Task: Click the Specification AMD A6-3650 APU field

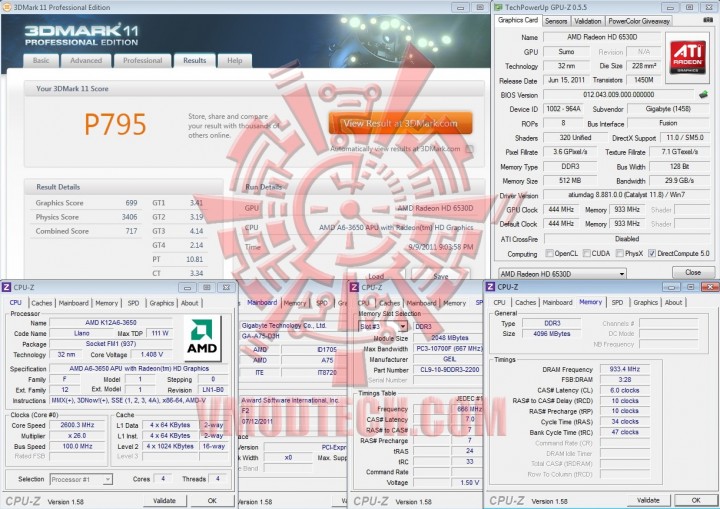Action: (139, 369)
